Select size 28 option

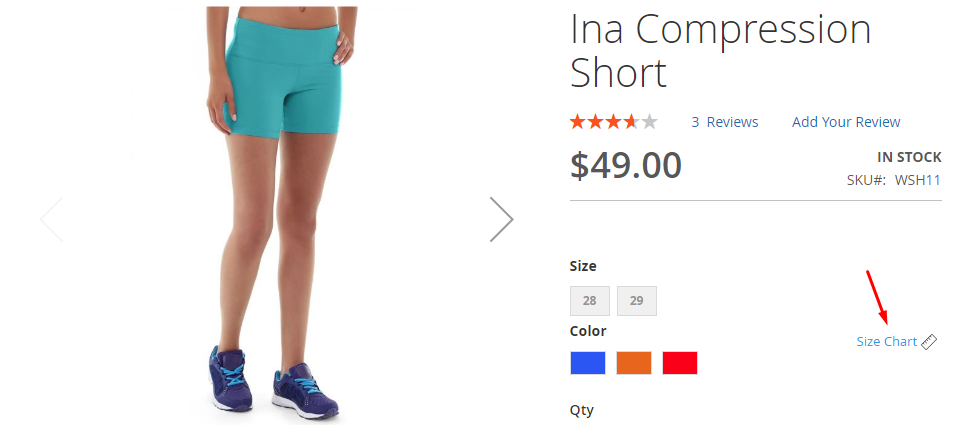[x=590, y=301]
